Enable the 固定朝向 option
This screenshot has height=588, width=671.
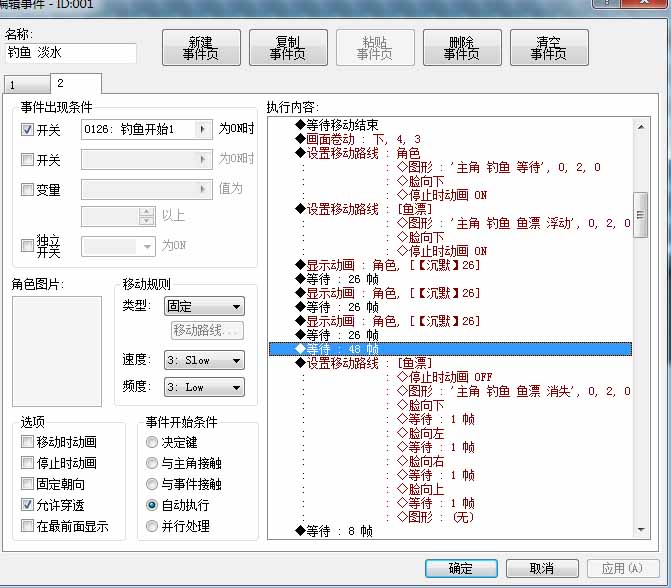pos(27,484)
